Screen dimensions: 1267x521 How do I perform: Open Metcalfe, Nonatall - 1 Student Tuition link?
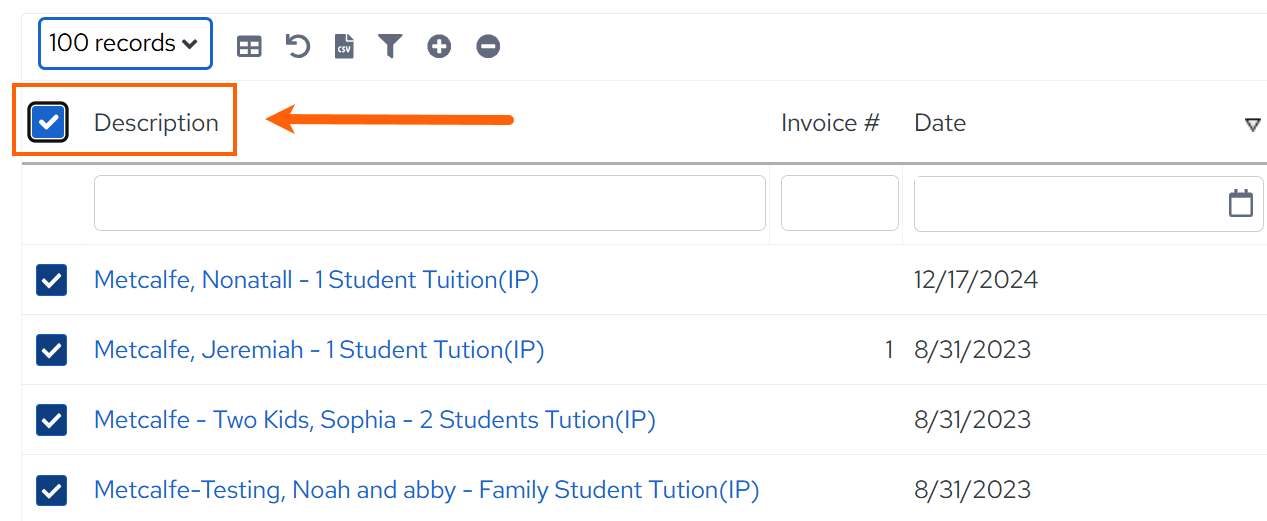(316, 280)
